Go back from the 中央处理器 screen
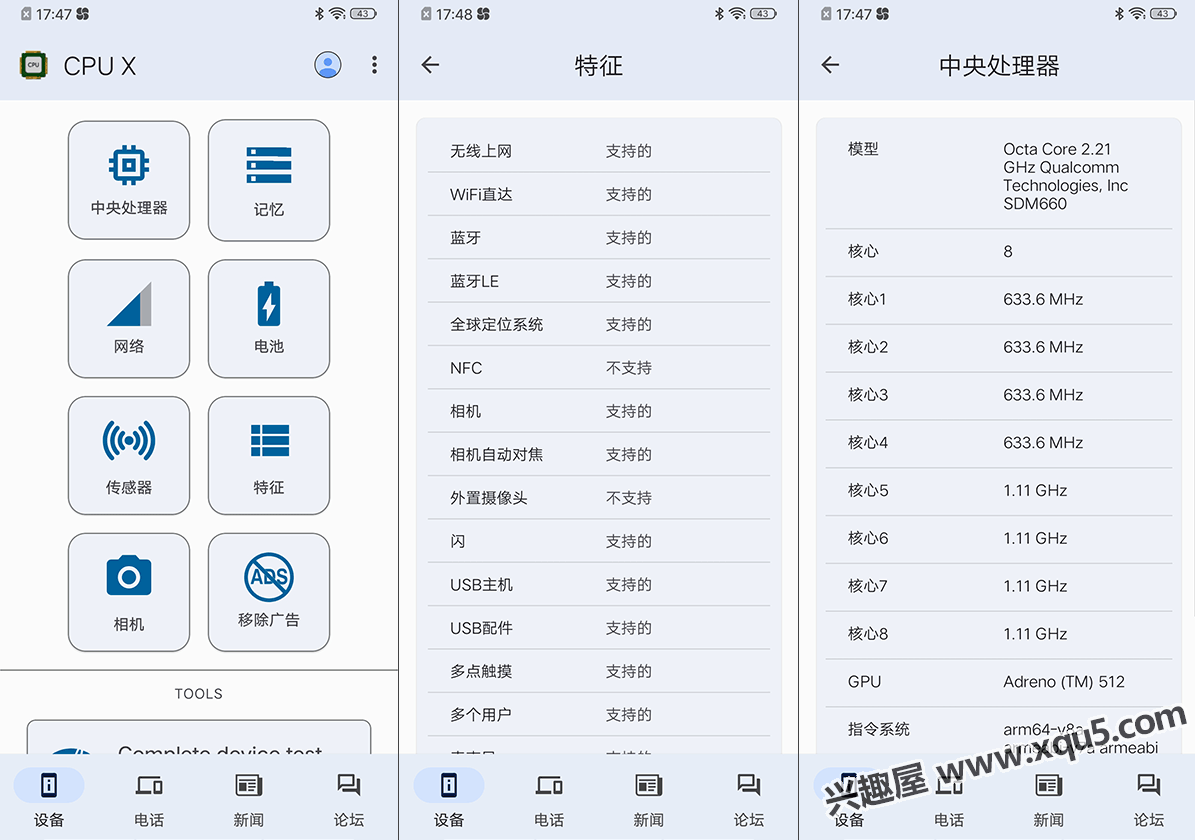This screenshot has width=1195, height=840. click(830, 64)
